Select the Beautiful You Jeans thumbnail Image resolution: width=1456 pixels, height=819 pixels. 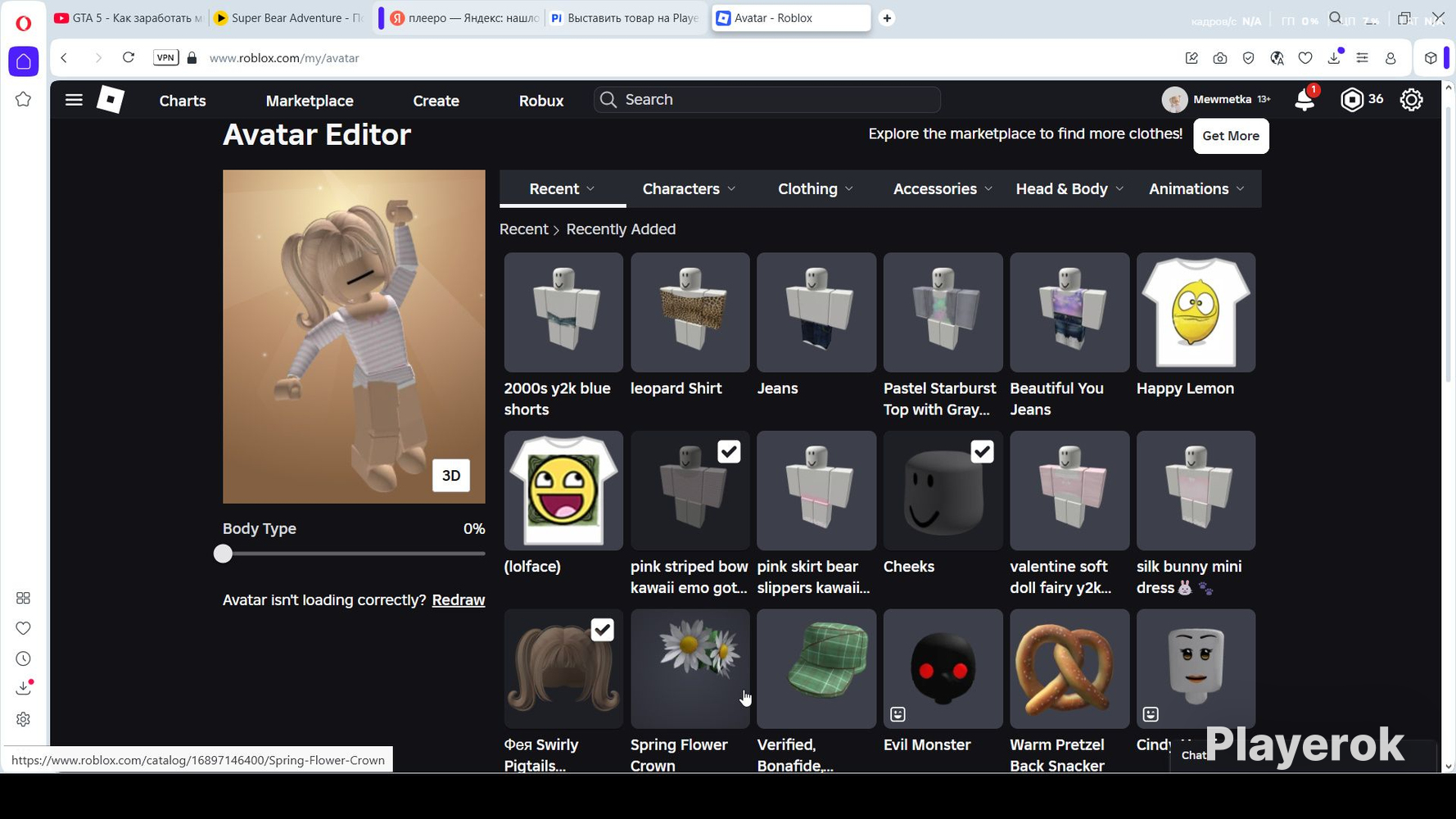pos(1069,312)
